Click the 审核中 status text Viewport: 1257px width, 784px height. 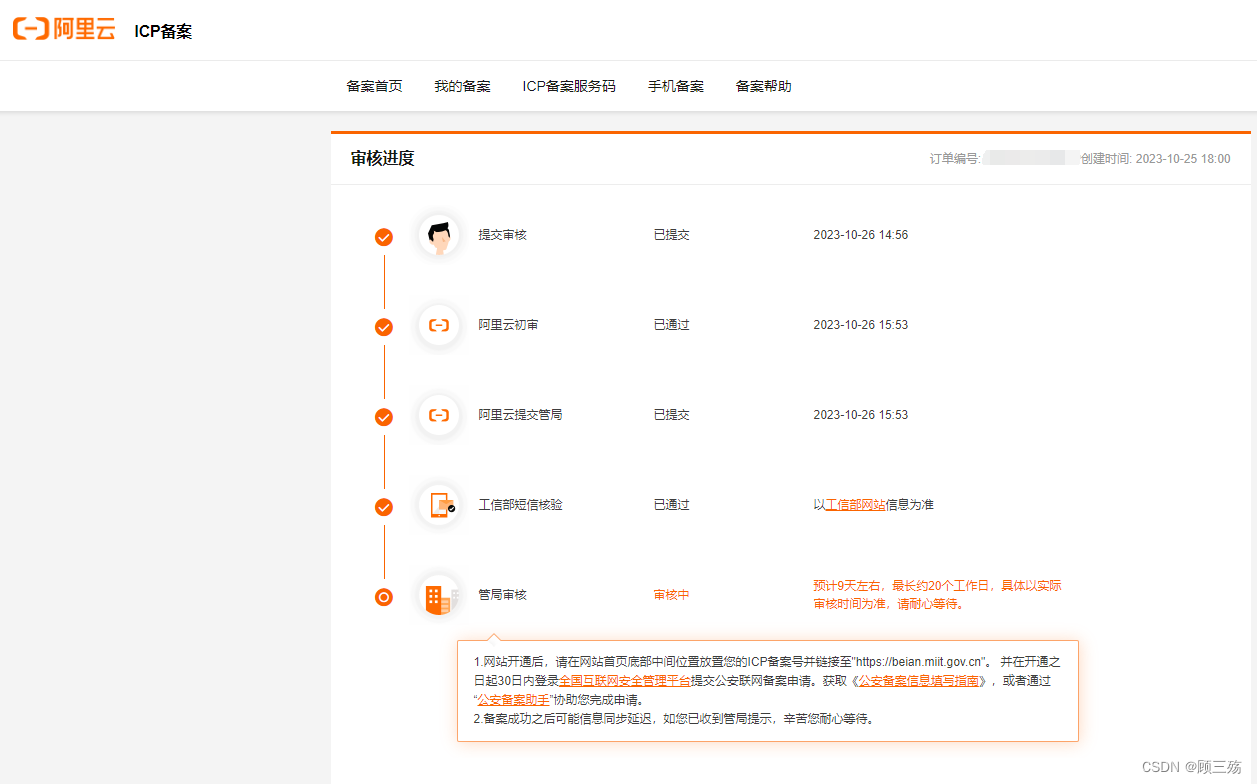[x=672, y=595]
